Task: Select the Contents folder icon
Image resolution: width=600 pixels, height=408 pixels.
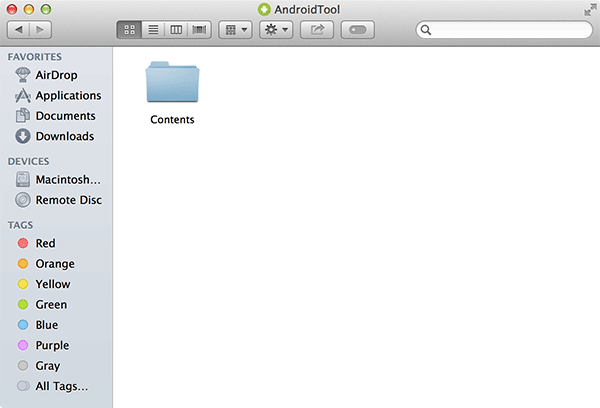Action: point(172,82)
